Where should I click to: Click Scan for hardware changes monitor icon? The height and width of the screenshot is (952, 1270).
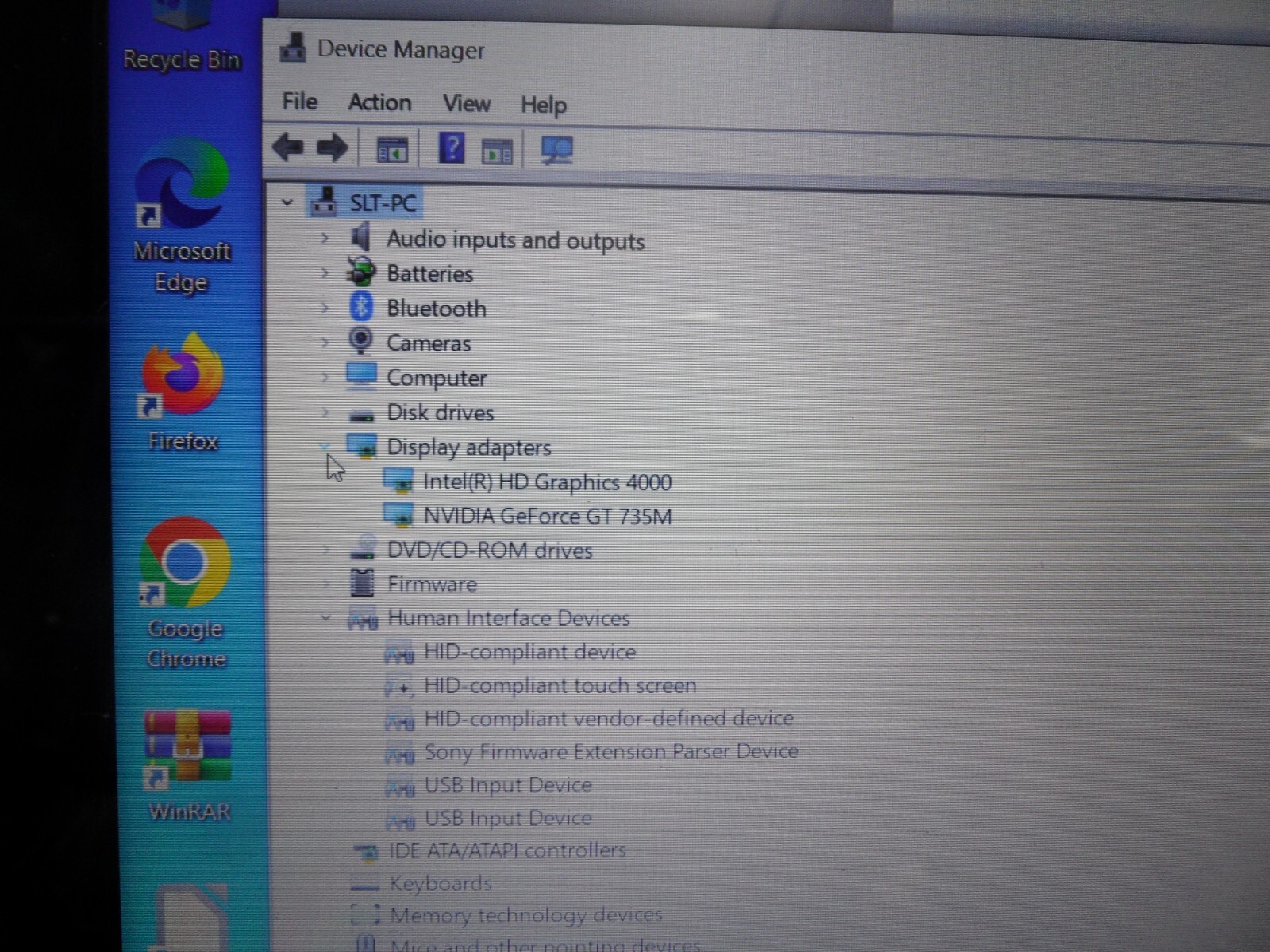click(x=557, y=150)
